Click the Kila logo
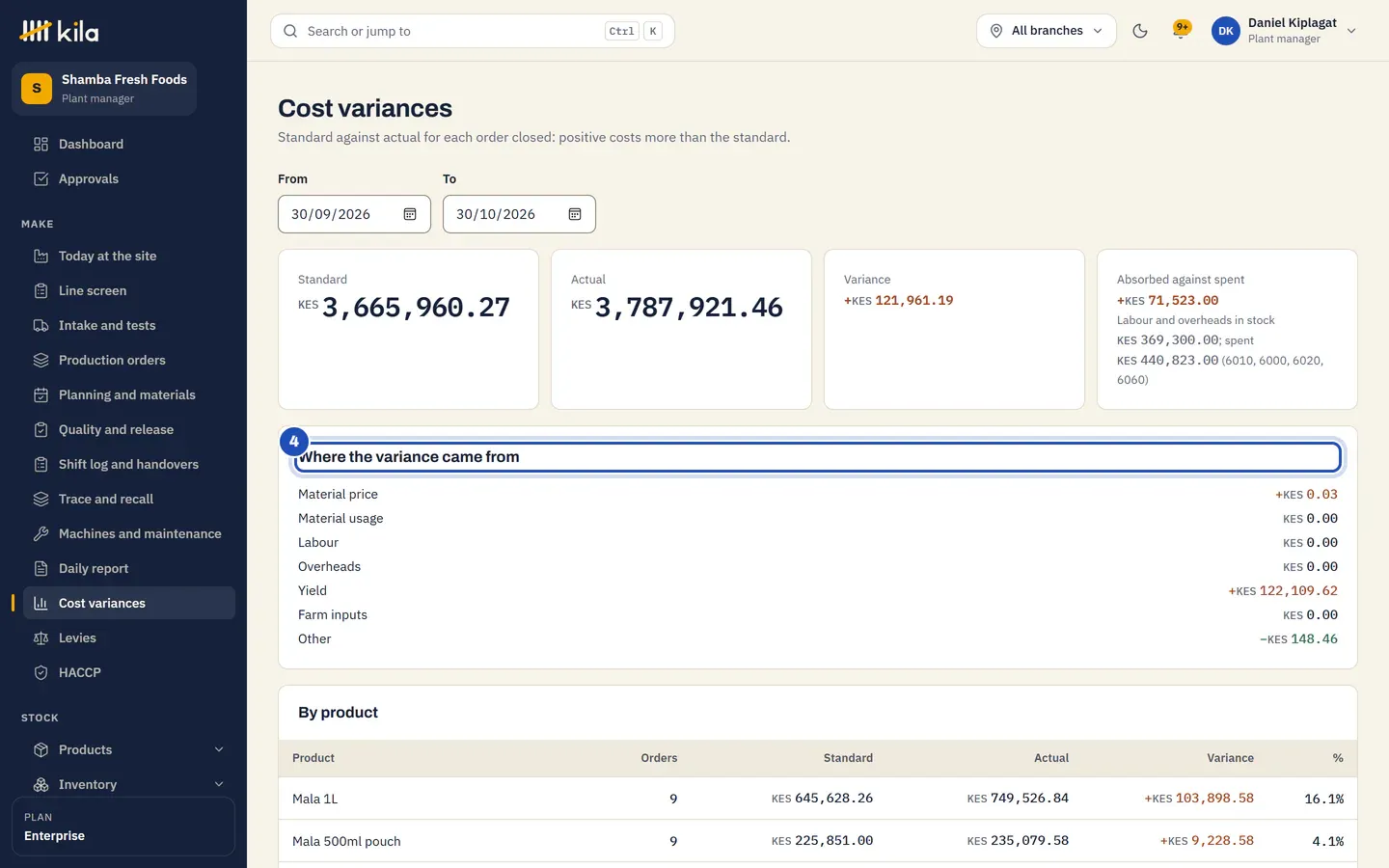This screenshot has width=1389, height=868. tap(60, 31)
